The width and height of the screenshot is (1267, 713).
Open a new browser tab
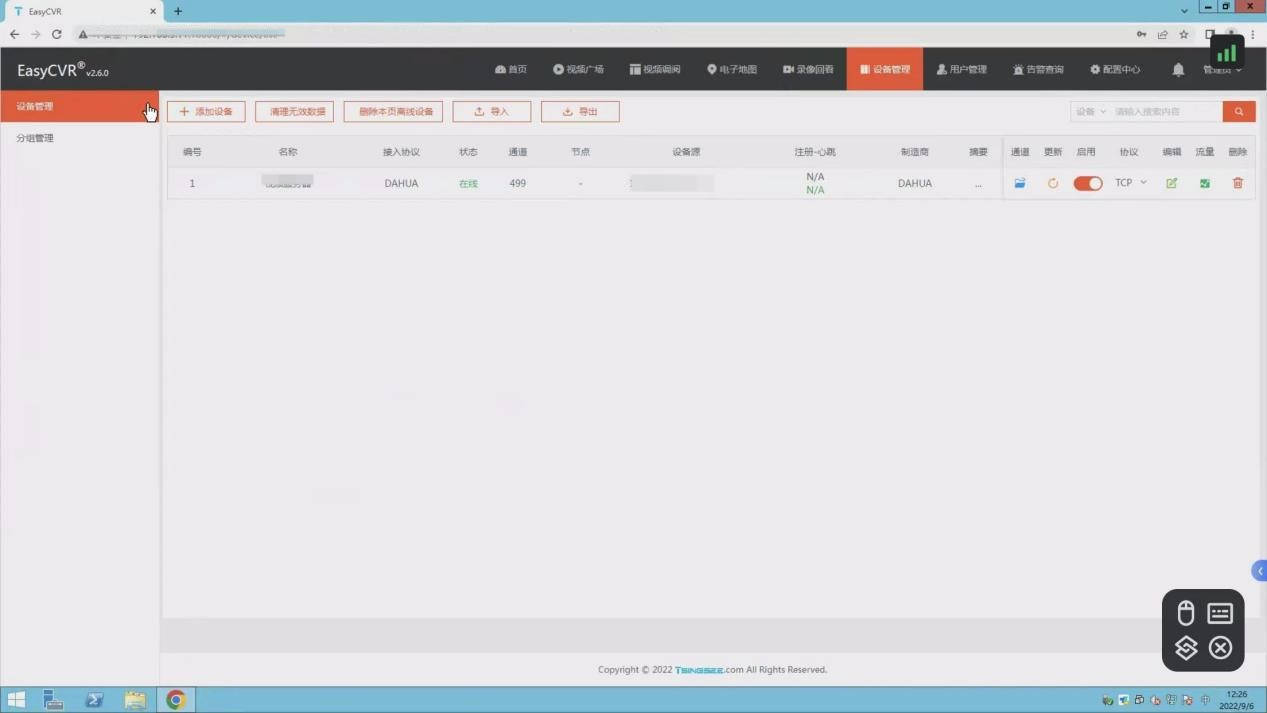point(178,11)
